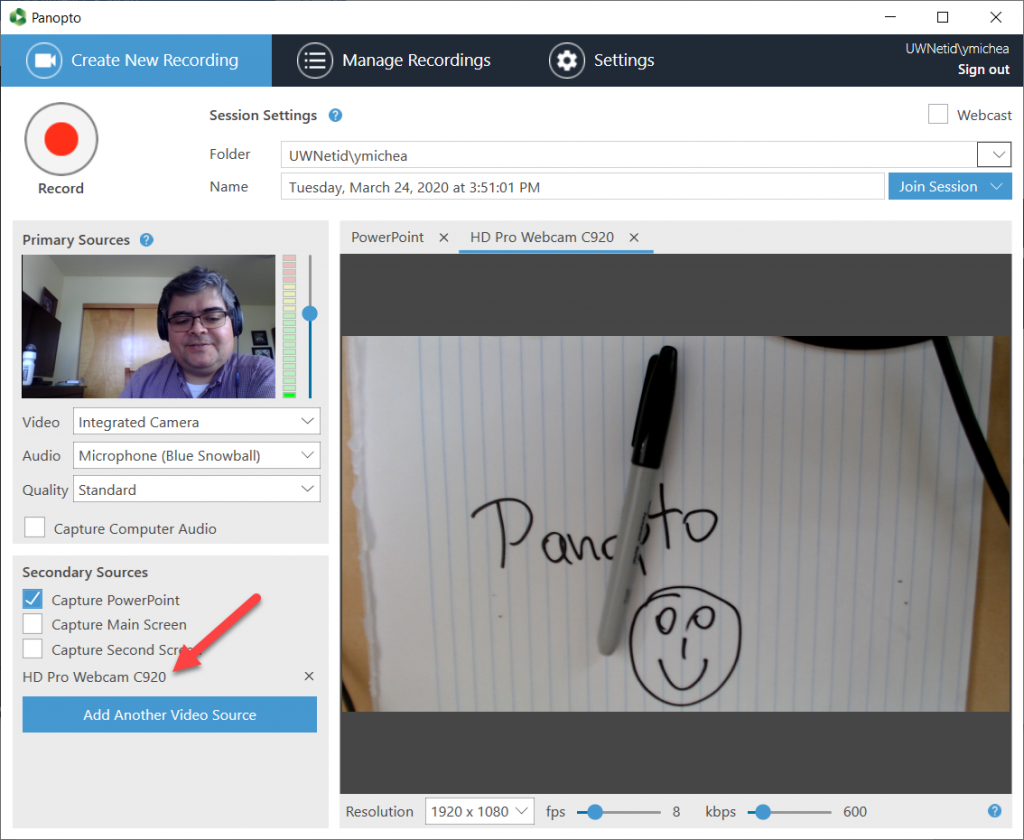Remove HD Pro Webcam C920 secondary source

tap(309, 677)
